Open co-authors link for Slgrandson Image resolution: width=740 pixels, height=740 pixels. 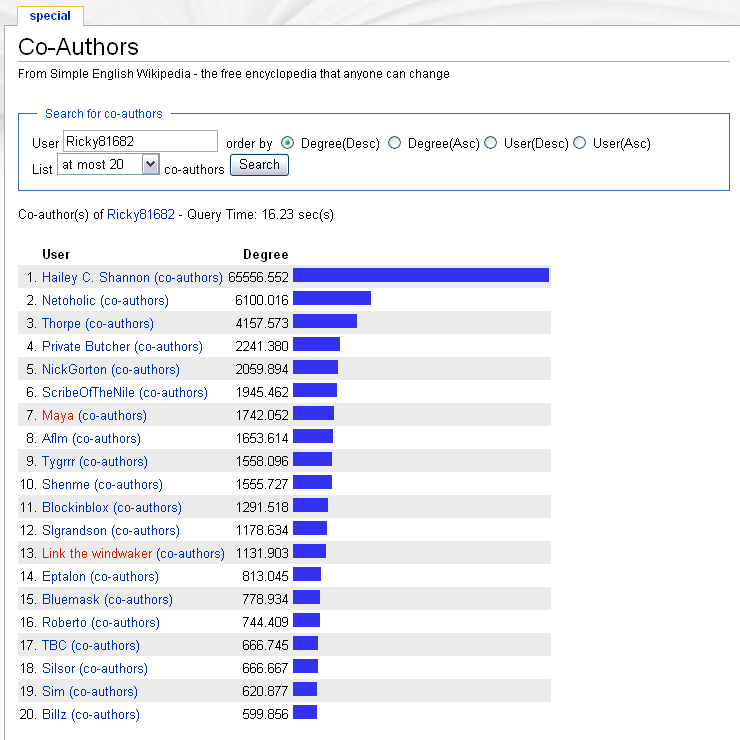[x=145, y=530]
